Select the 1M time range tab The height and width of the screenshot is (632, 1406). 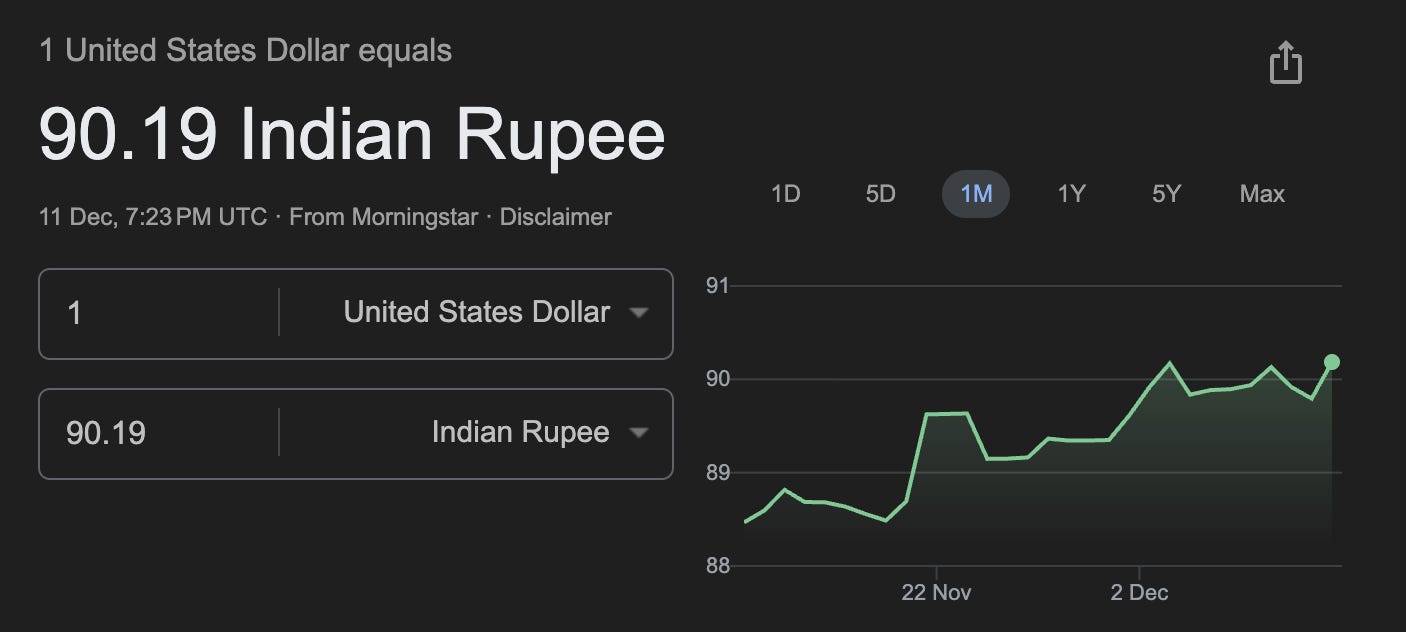click(x=976, y=194)
